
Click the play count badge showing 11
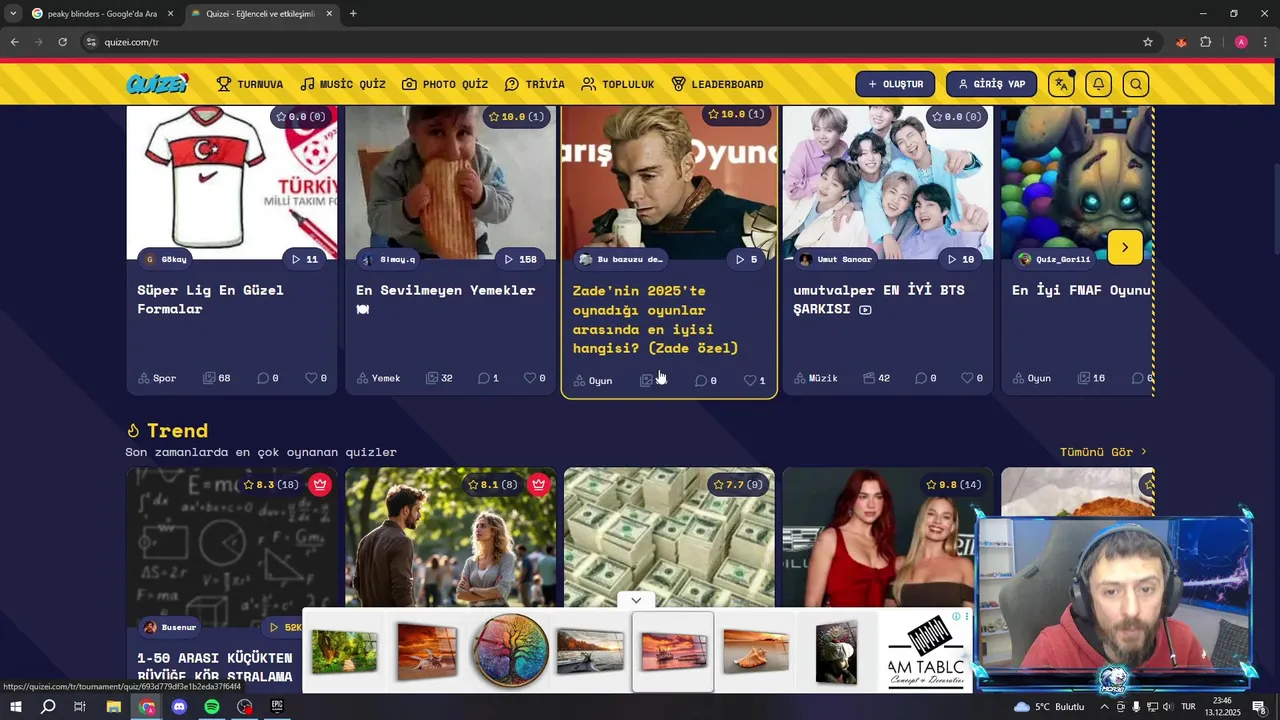pyautogui.click(x=304, y=259)
